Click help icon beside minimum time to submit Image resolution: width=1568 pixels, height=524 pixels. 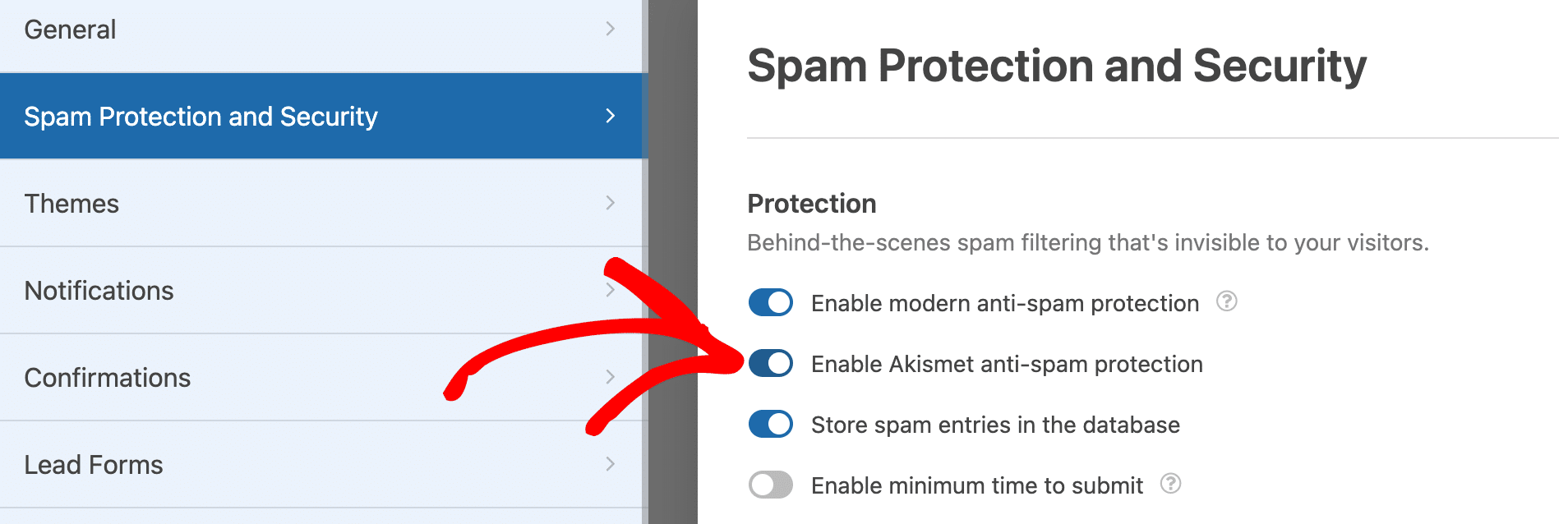[1170, 485]
